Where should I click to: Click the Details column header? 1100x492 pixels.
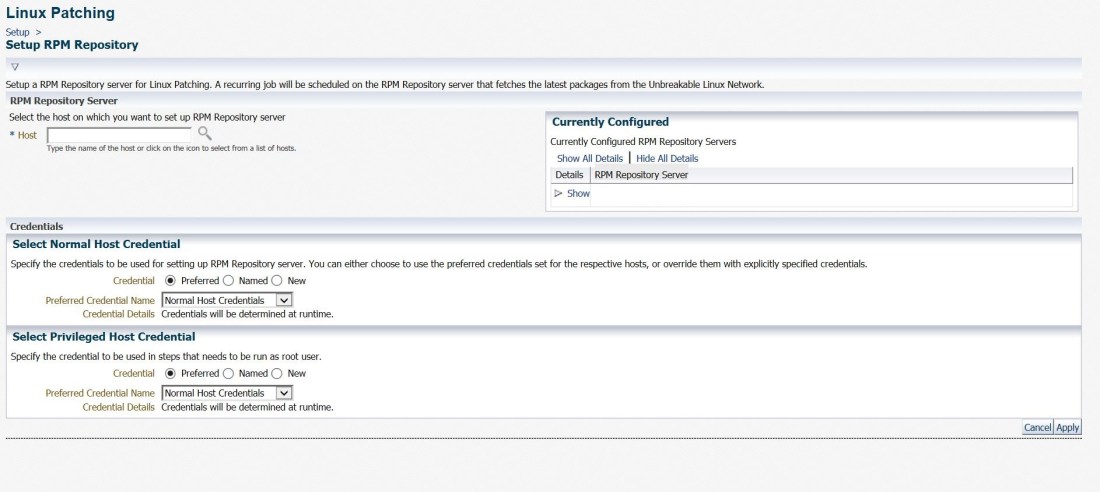click(569, 175)
